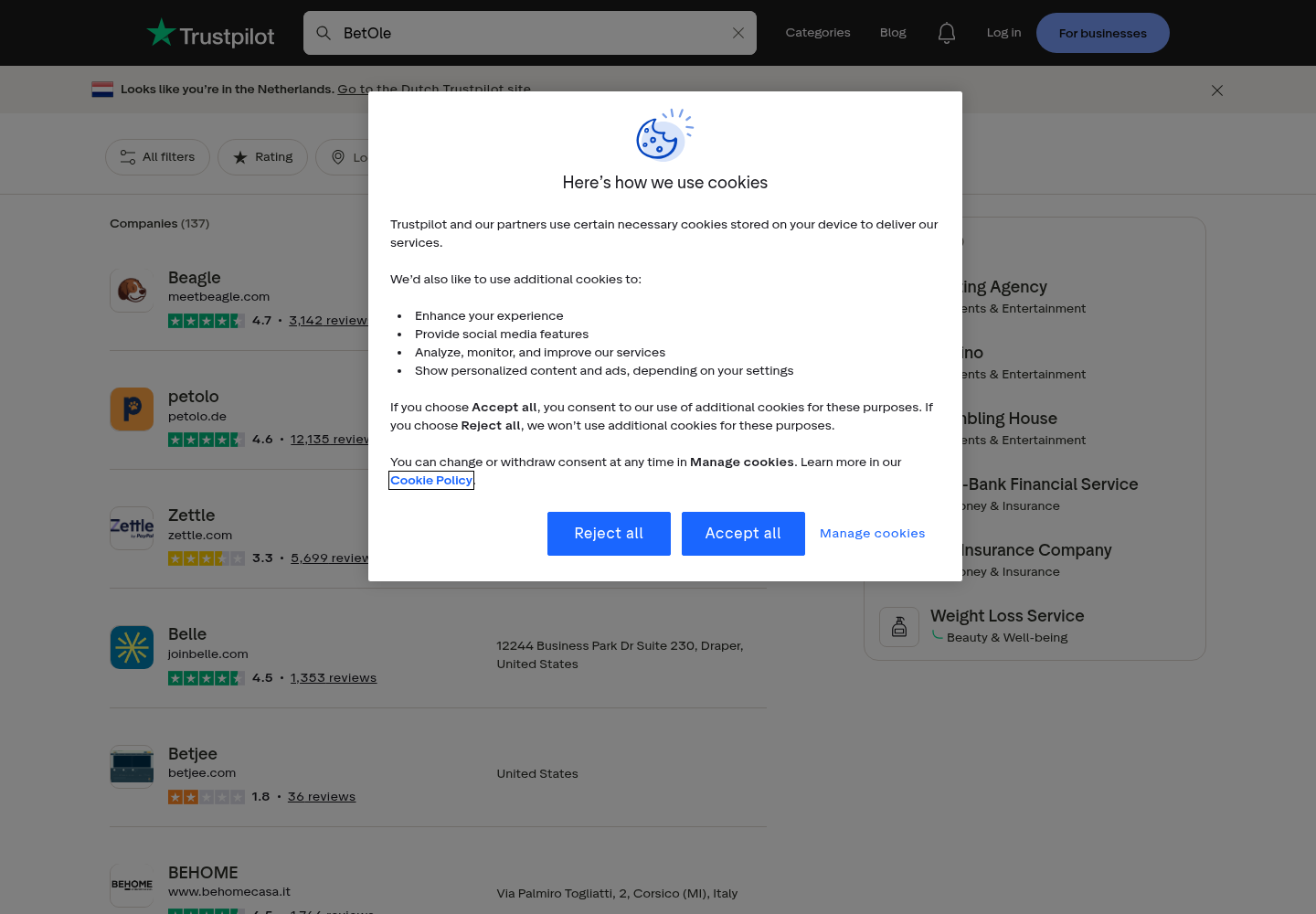1316x914 pixels.
Task: Select the Insurance Company category
Action: [x=1036, y=550]
